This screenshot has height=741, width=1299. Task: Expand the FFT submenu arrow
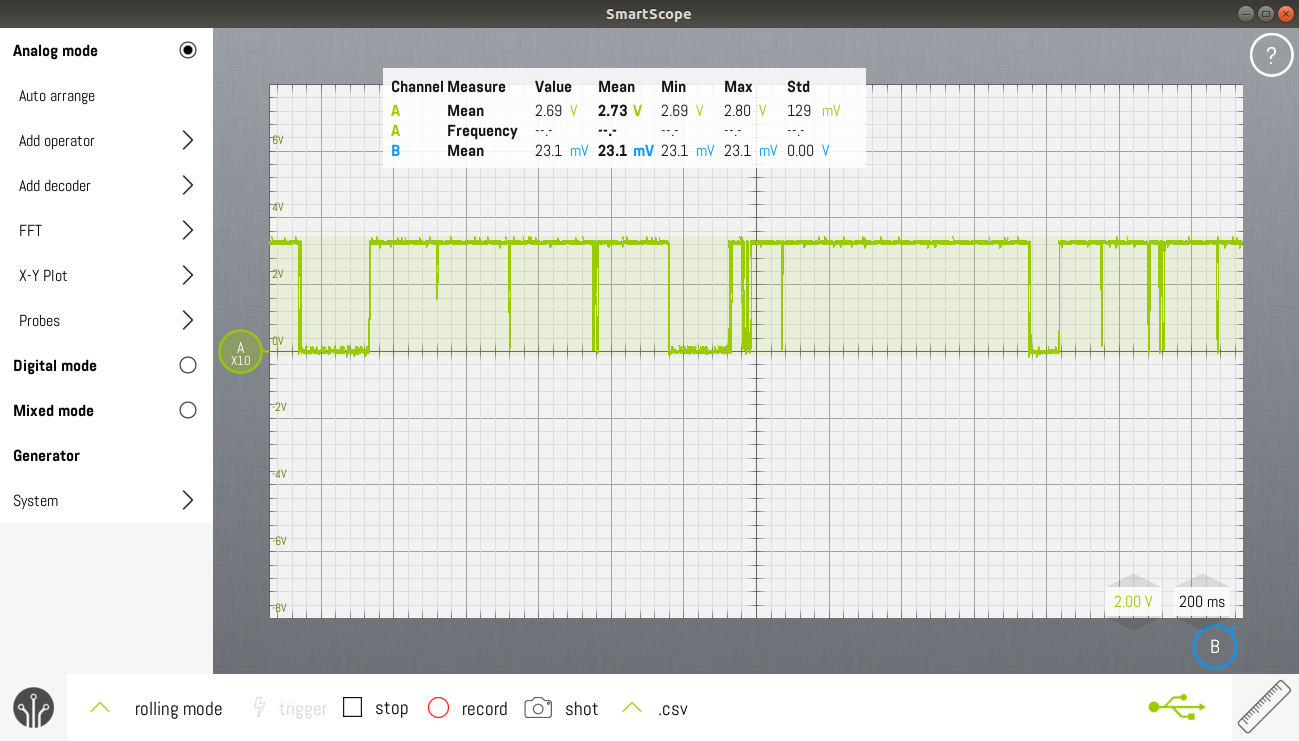(x=188, y=230)
